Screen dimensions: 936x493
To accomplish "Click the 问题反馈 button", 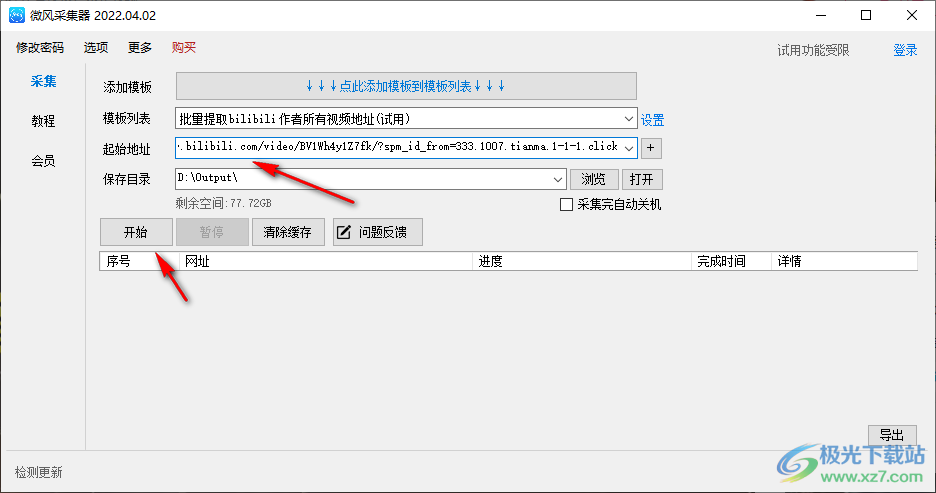I will tap(378, 232).
